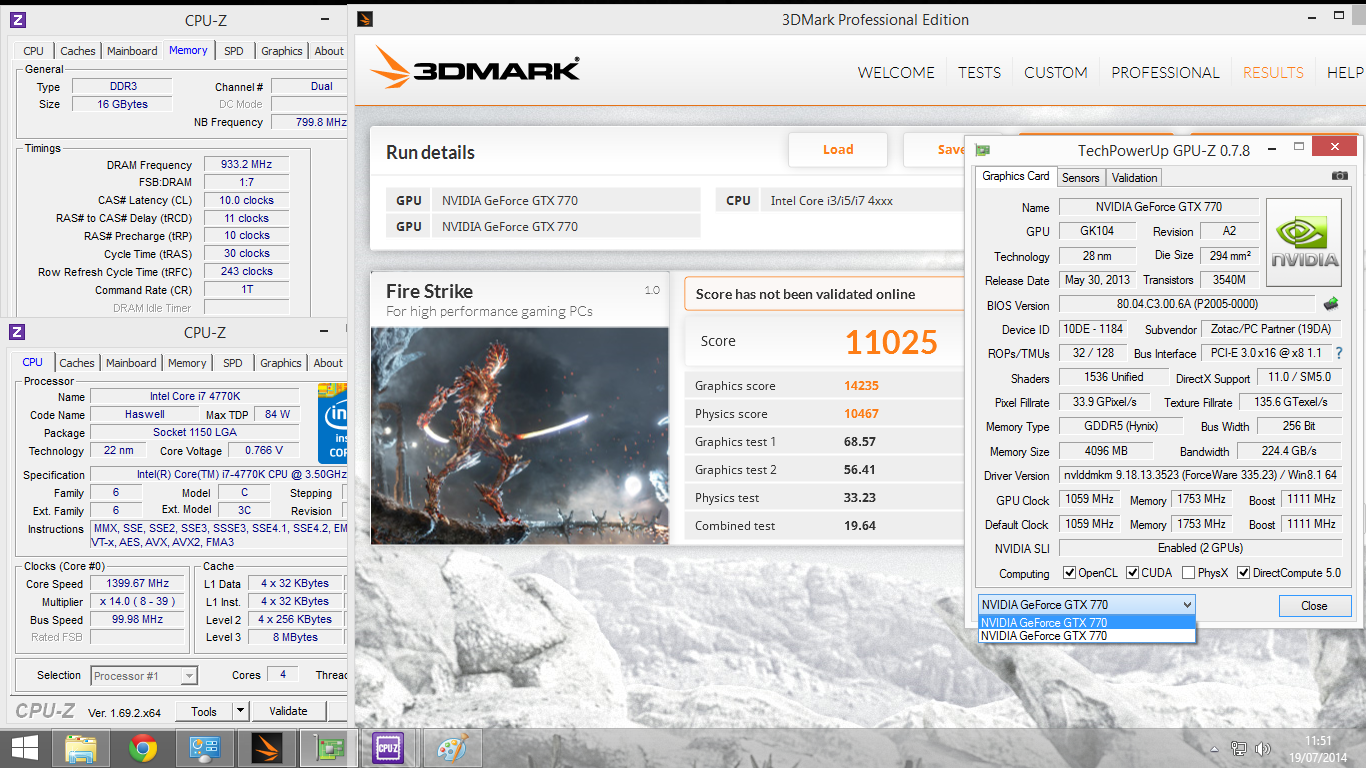Go to 3DMark WELCOME section
Viewport: 1366px width, 768px height.
(896, 72)
